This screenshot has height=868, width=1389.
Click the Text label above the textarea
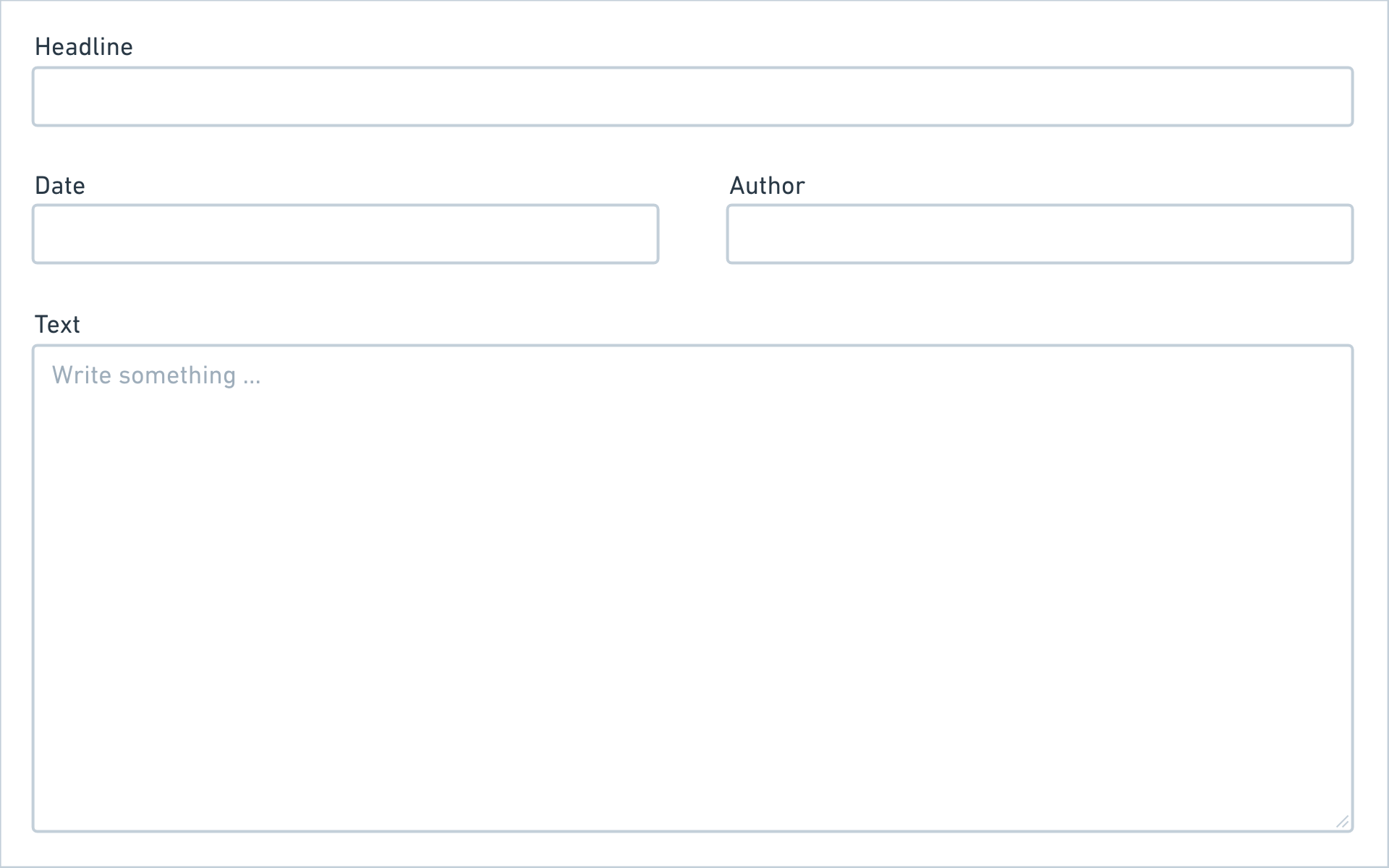[x=57, y=325]
